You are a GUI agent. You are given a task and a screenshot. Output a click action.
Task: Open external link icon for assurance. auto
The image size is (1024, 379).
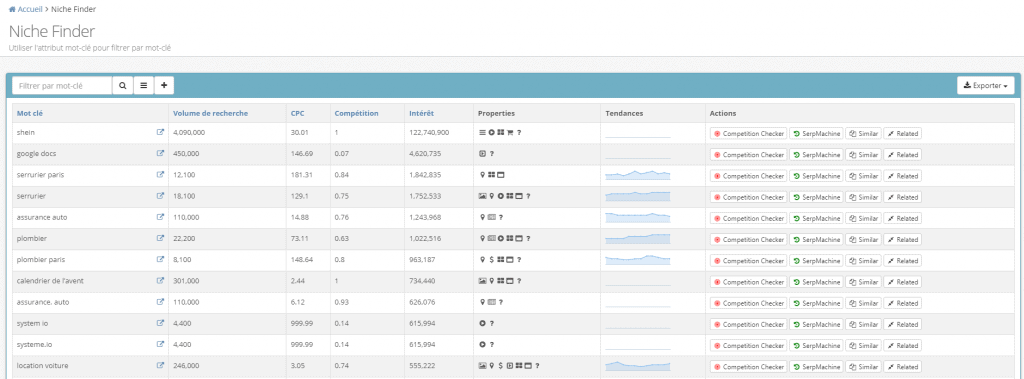coord(160,302)
